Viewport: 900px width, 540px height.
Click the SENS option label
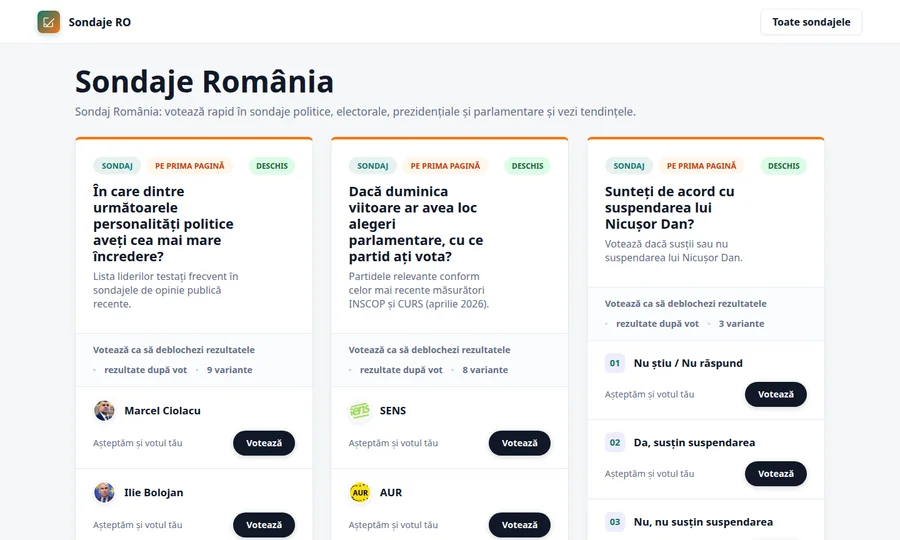(x=393, y=411)
